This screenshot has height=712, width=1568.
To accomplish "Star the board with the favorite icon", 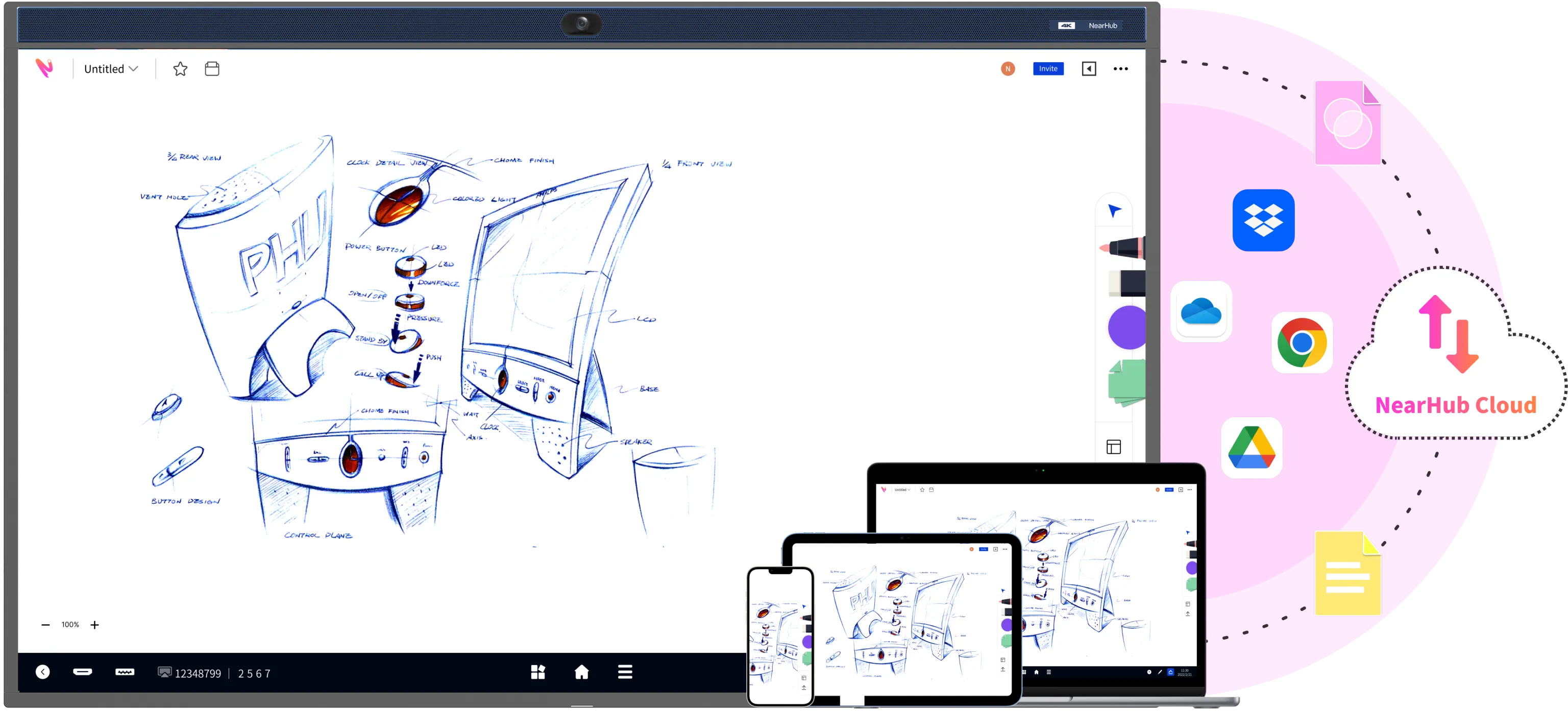I will point(180,69).
